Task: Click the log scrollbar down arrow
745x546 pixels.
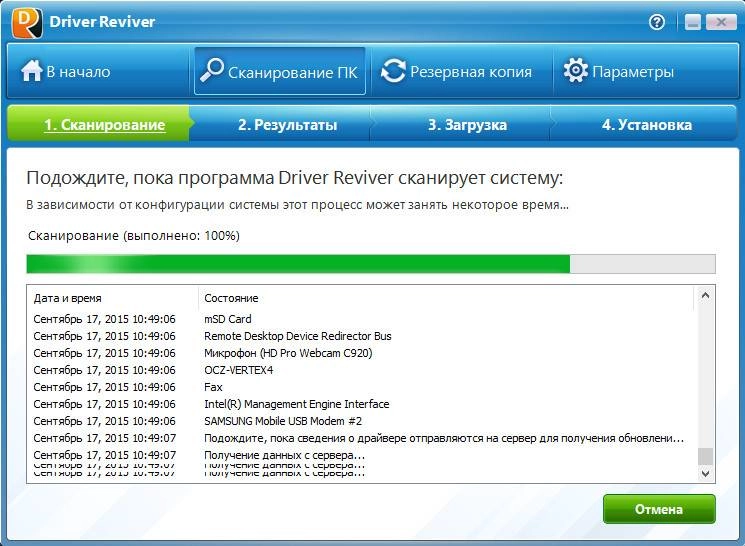Action: point(705,473)
